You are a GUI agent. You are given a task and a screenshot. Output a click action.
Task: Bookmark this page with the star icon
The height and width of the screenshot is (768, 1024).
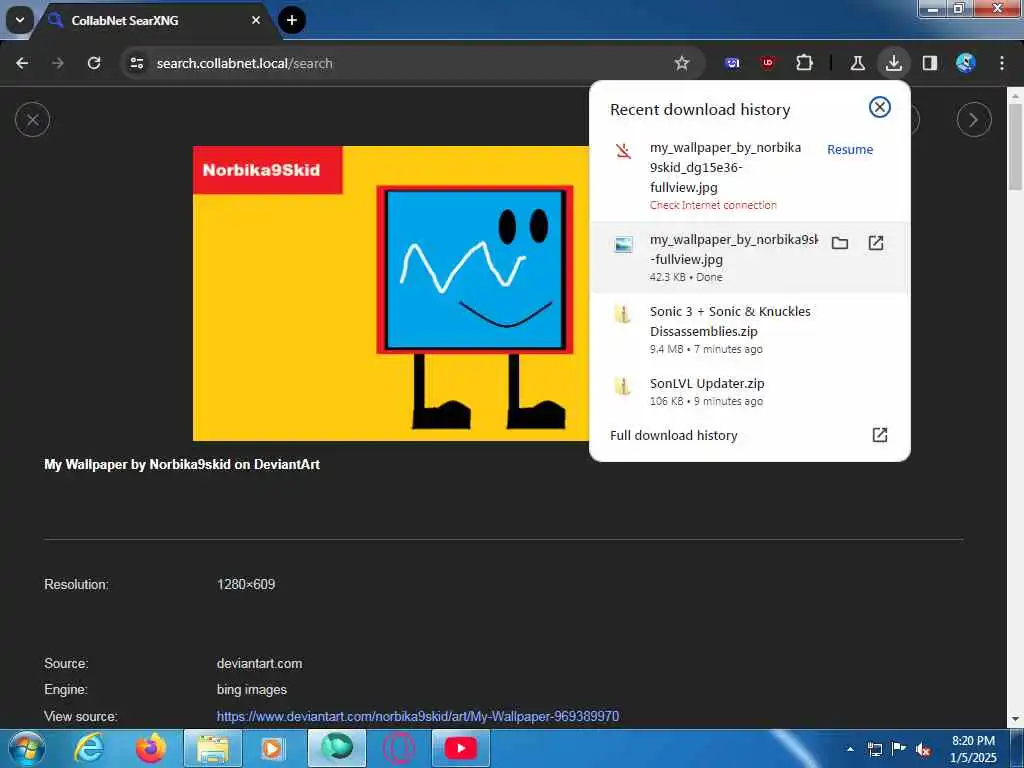(x=682, y=63)
